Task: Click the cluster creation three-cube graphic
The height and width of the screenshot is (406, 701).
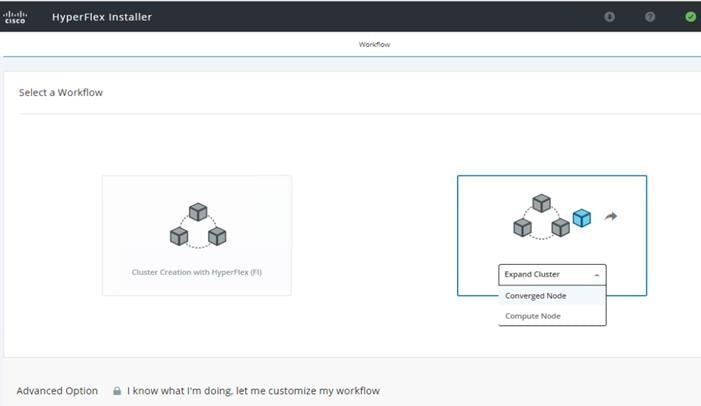Action: pyautogui.click(x=198, y=225)
